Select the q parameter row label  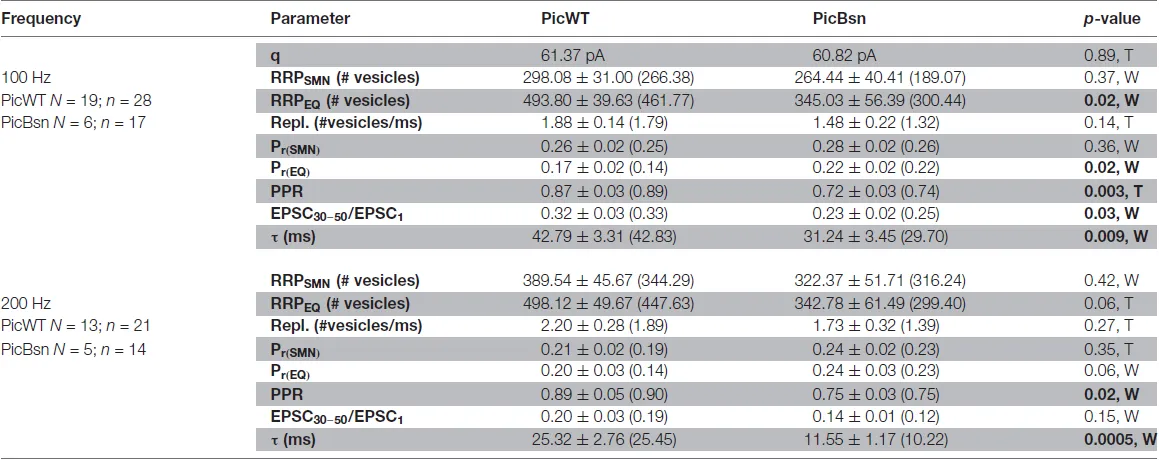(275, 57)
